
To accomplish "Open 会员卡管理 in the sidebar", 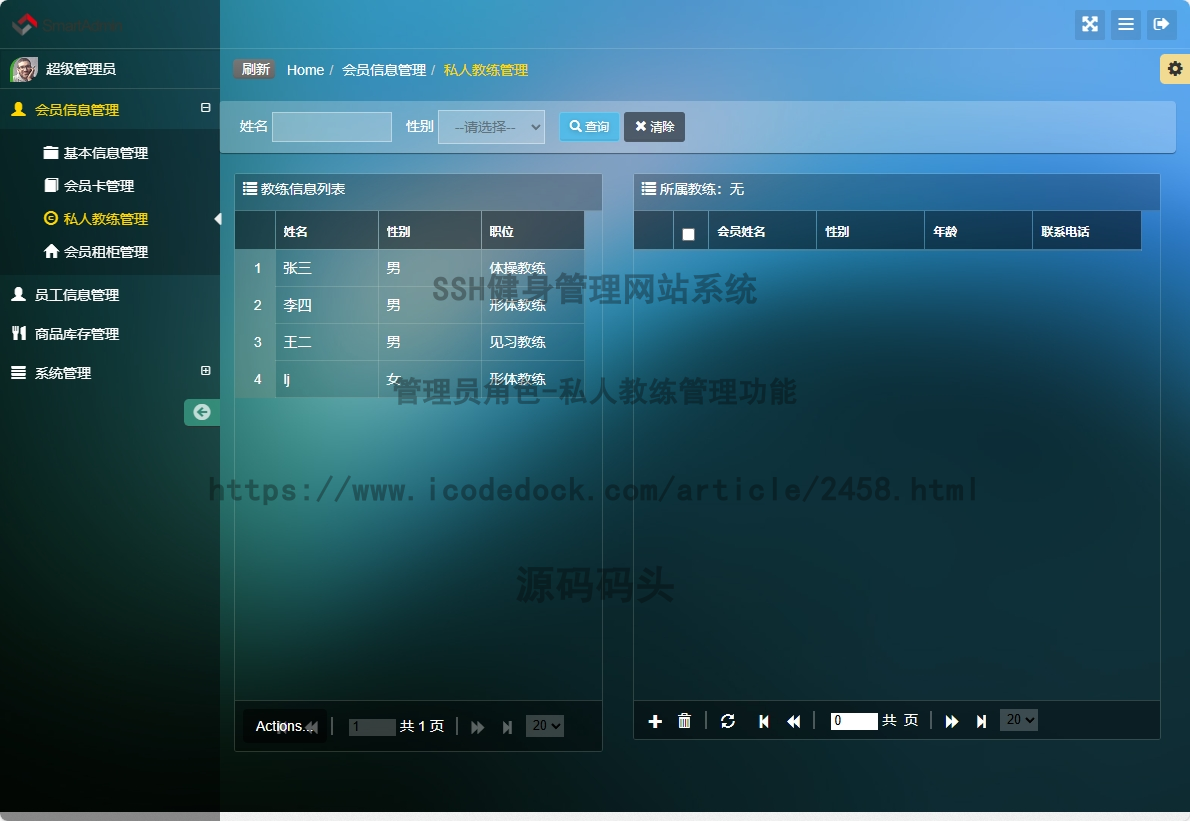I will (x=98, y=186).
